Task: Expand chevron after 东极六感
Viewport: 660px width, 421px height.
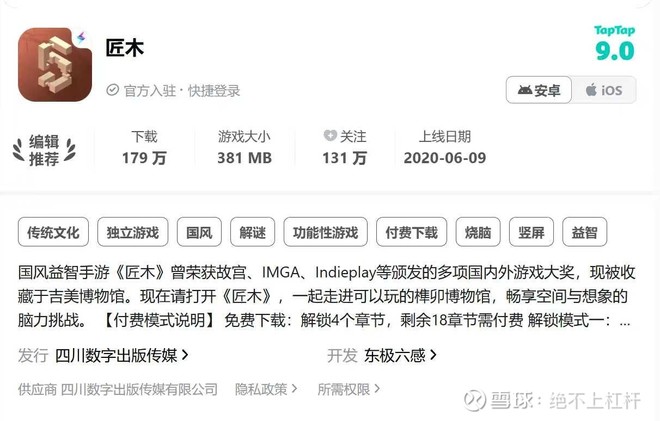Action: tap(433, 356)
